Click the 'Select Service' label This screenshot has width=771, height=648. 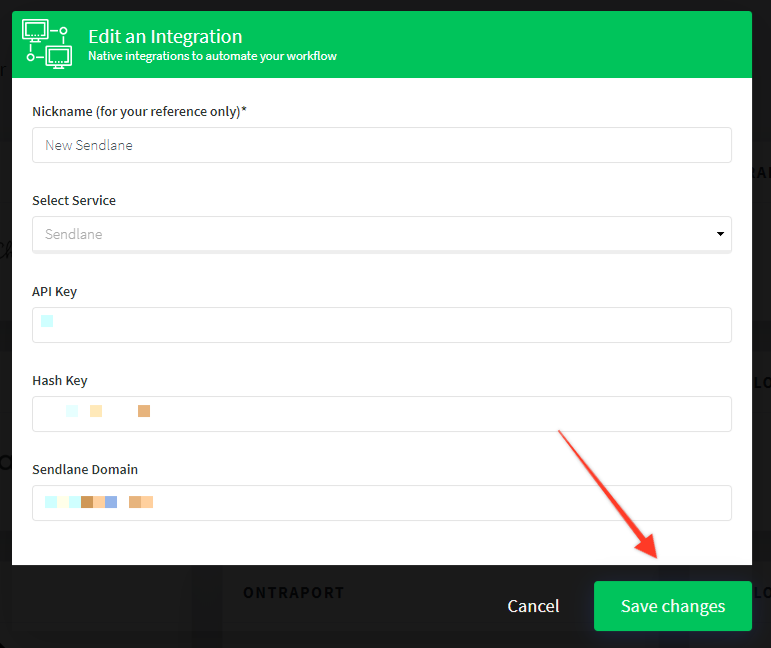tap(74, 201)
